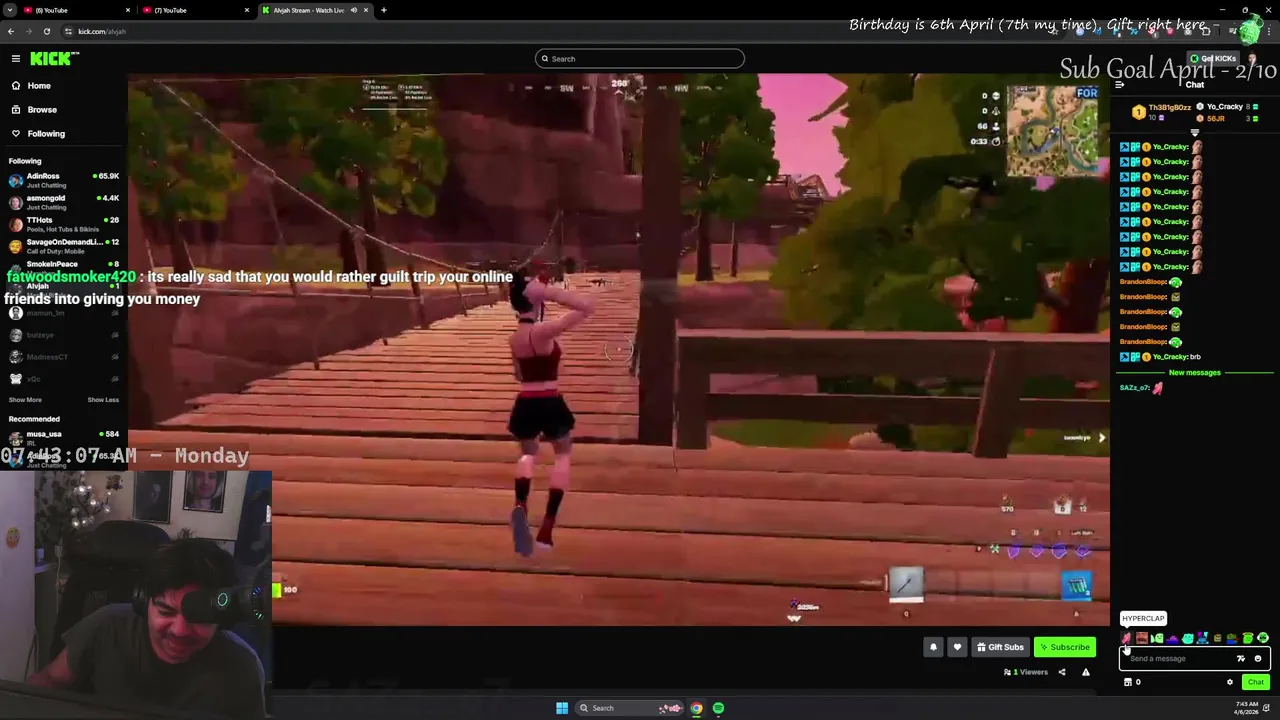Collapse chat panel arrow icon
The image size is (1280, 720).
click(x=1119, y=85)
